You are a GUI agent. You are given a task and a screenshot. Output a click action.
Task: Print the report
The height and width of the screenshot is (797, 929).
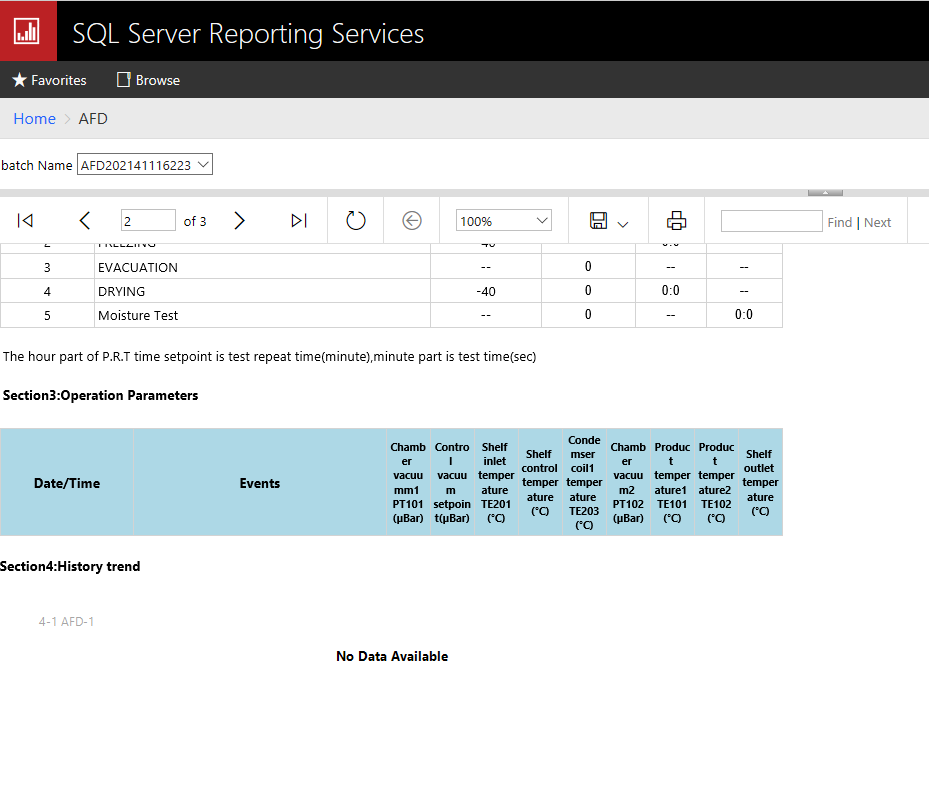coord(676,220)
